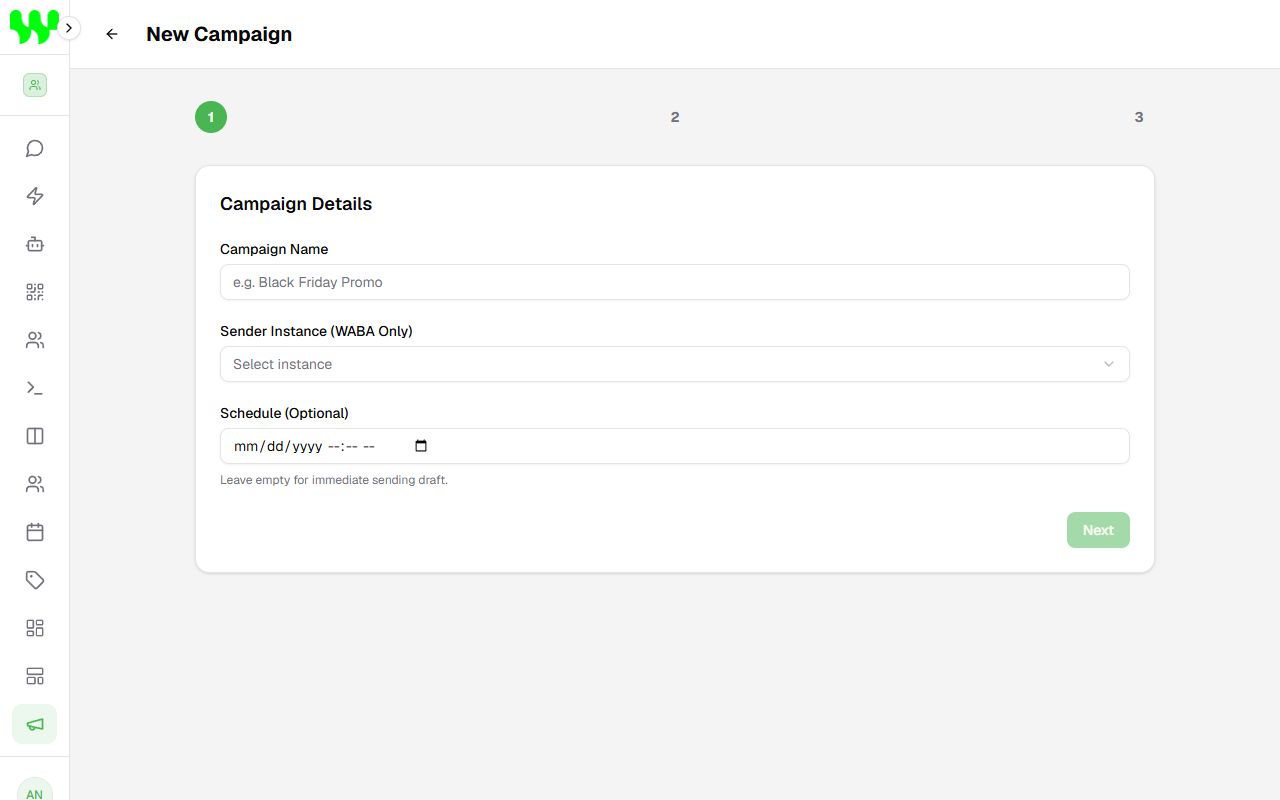Click the Next button
Viewport: 1280px width, 800px height.
(x=1098, y=530)
